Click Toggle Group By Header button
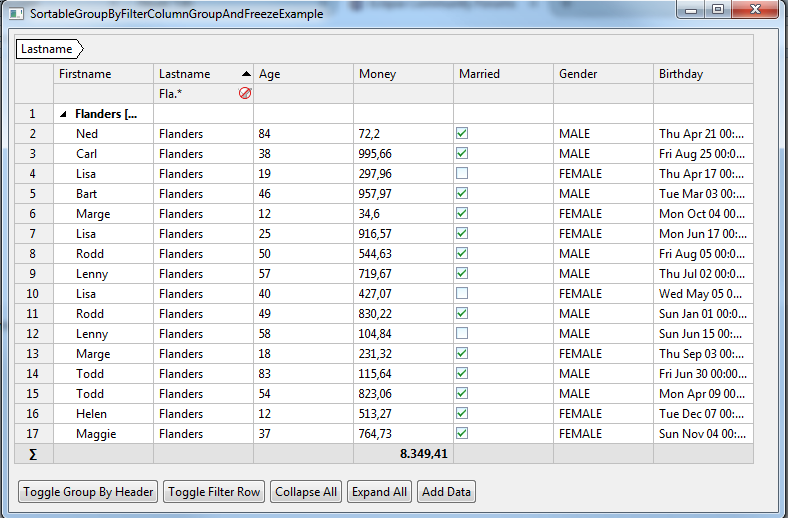Screen dimensions: 788x518 click(x=88, y=491)
